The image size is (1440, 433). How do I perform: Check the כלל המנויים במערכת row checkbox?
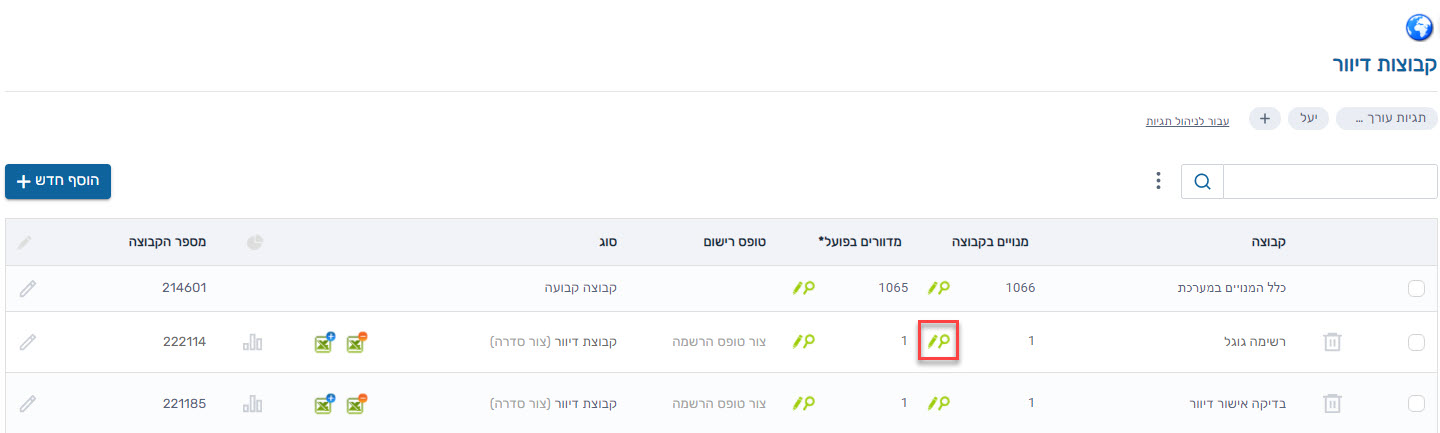[1416, 288]
